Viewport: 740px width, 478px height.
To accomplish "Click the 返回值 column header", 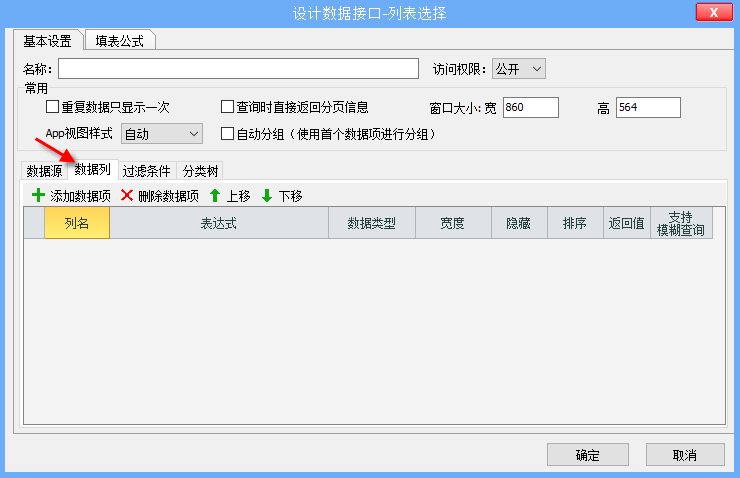I will coord(627,223).
